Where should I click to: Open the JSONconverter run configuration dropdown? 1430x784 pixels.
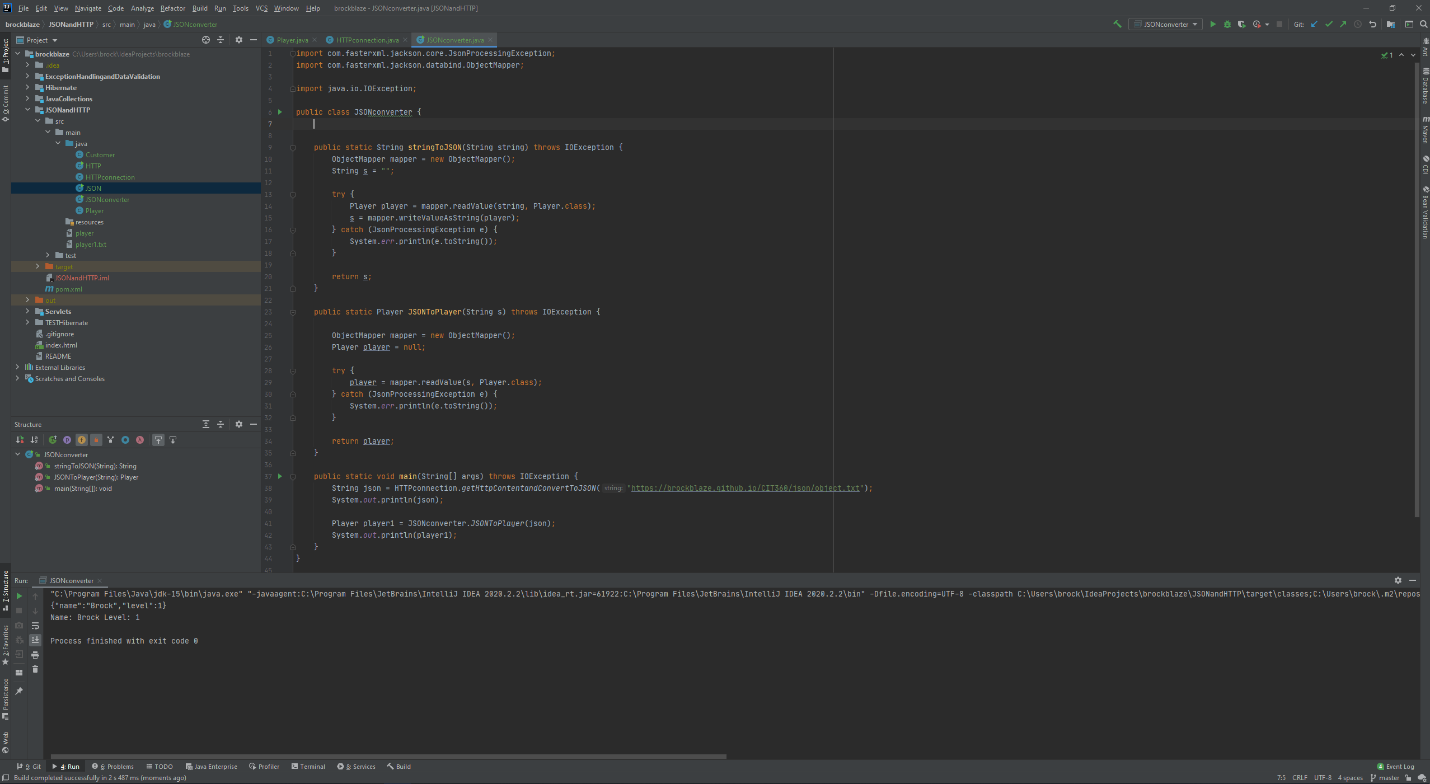click(x=1165, y=24)
